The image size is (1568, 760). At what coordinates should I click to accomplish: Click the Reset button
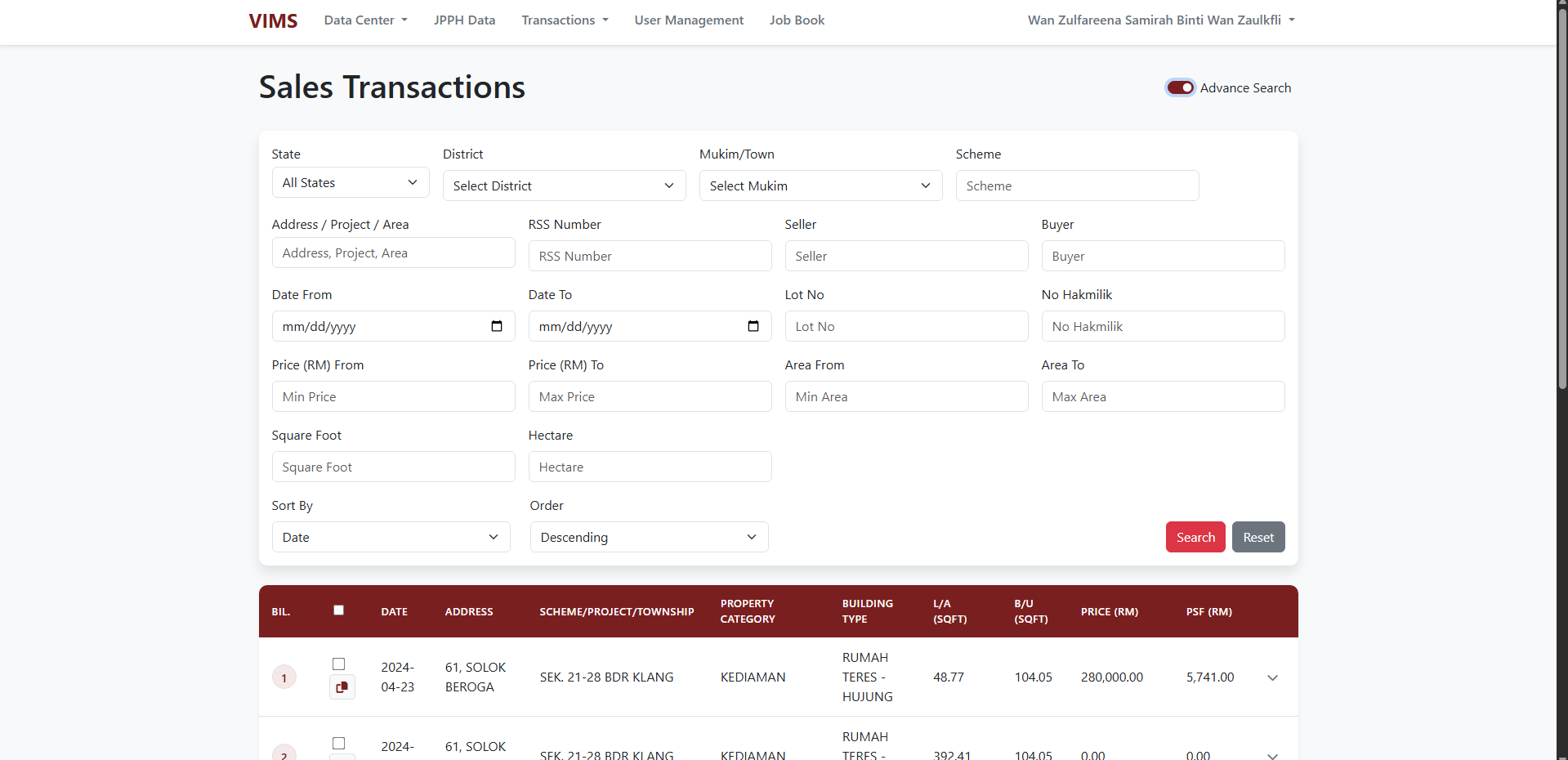pos(1258,537)
